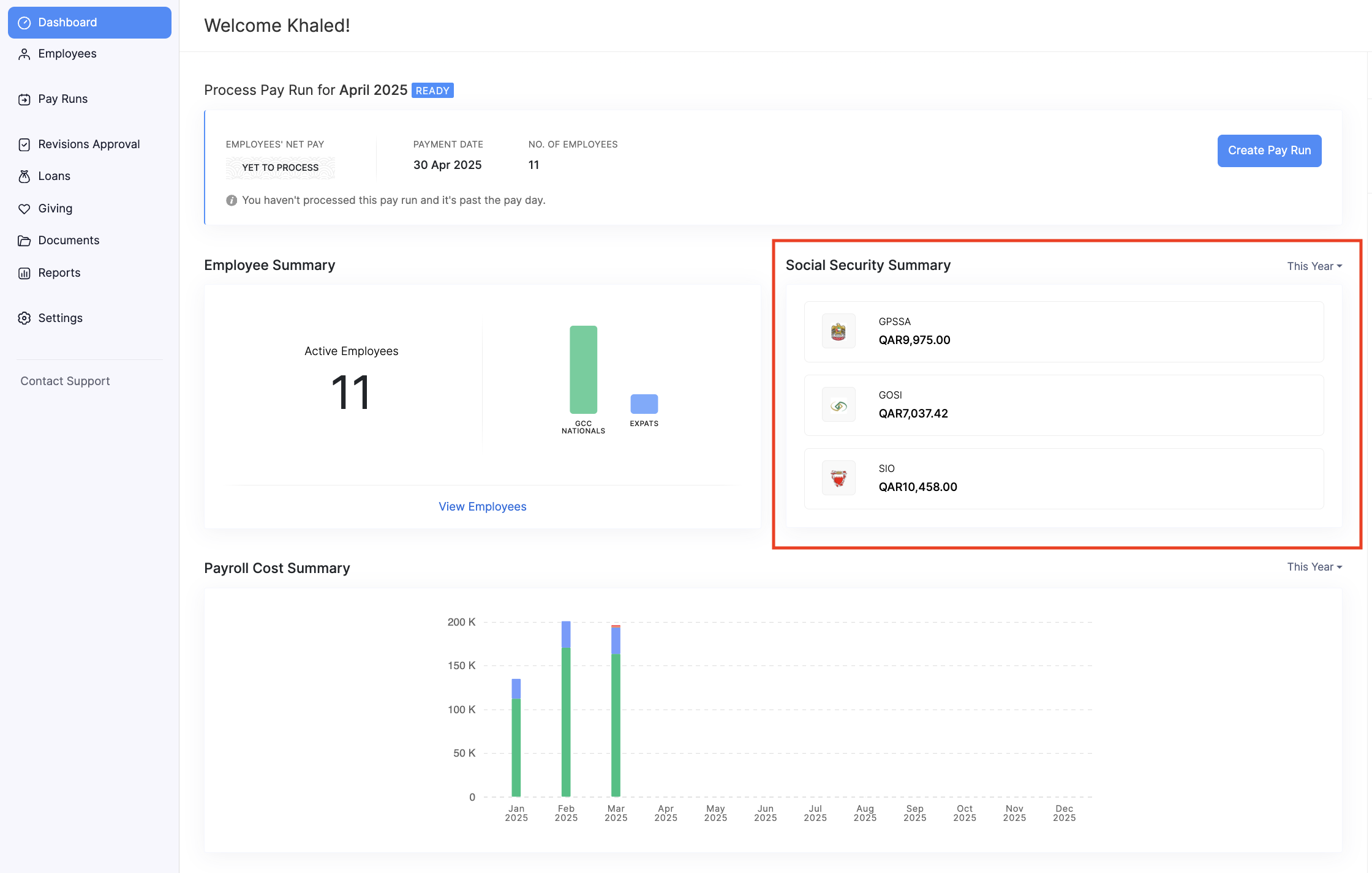Click the Giving heart icon
The height and width of the screenshot is (873, 1372).
click(24, 209)
